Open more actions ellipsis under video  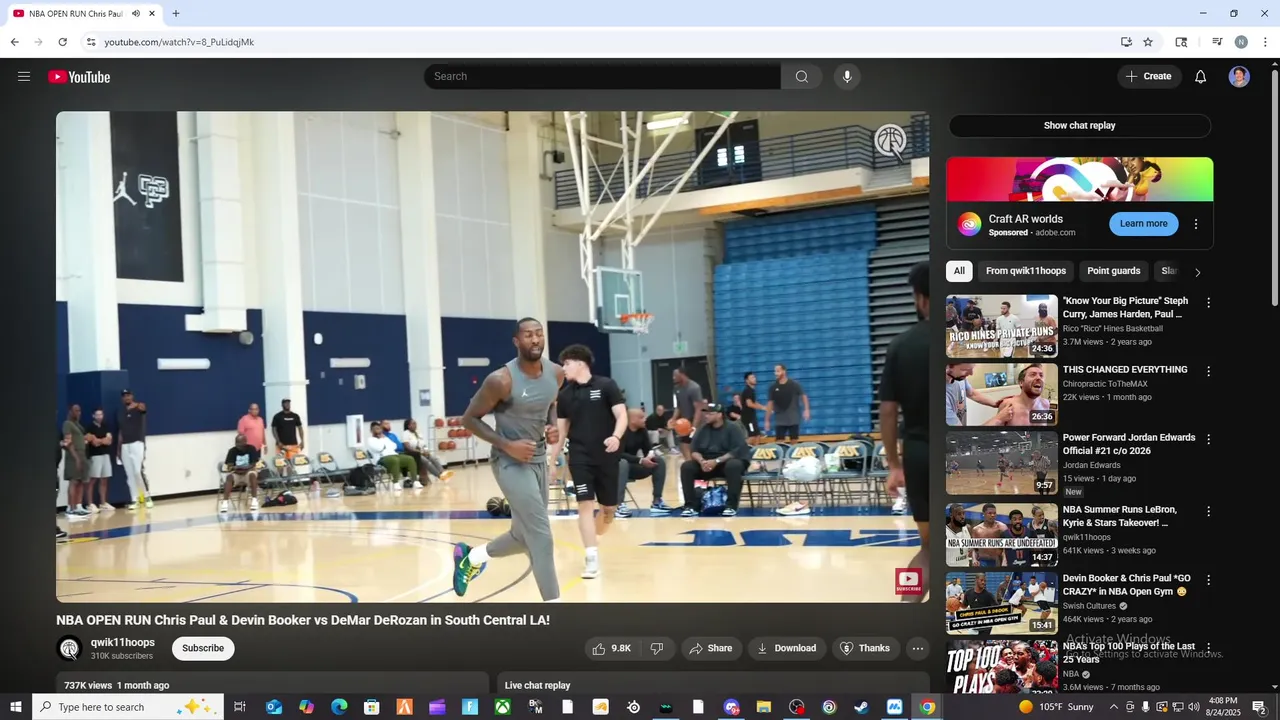point(918,648)
